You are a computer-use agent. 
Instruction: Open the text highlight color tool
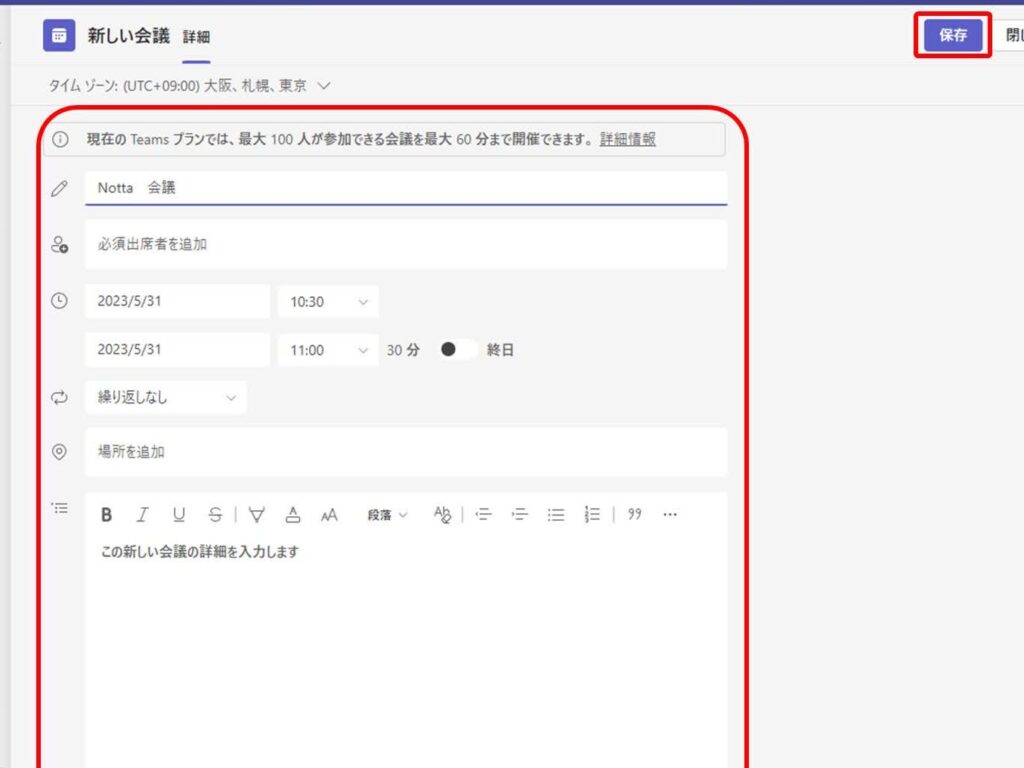coord(257,515)
